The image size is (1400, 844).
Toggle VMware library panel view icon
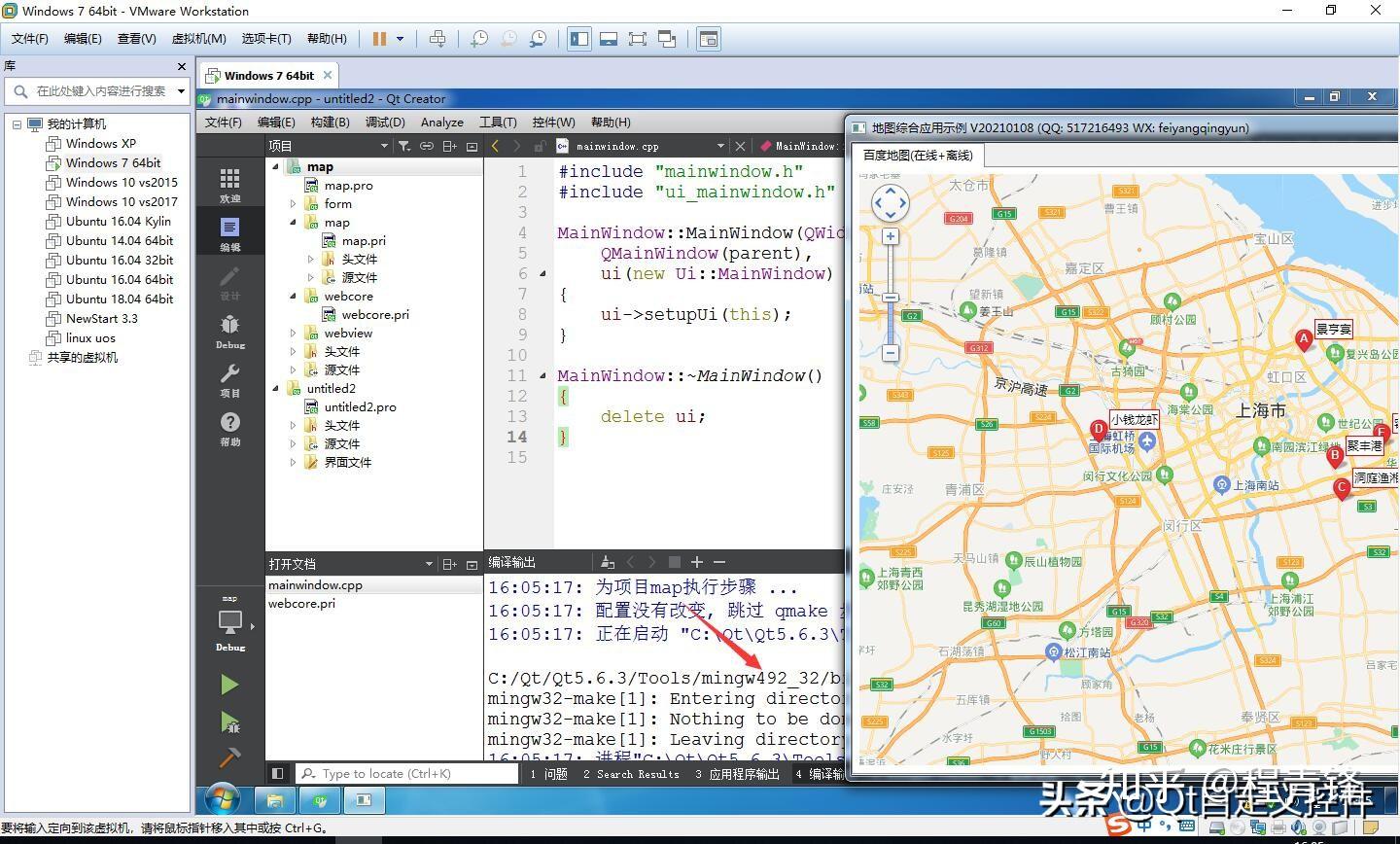[x=579, y=39]
